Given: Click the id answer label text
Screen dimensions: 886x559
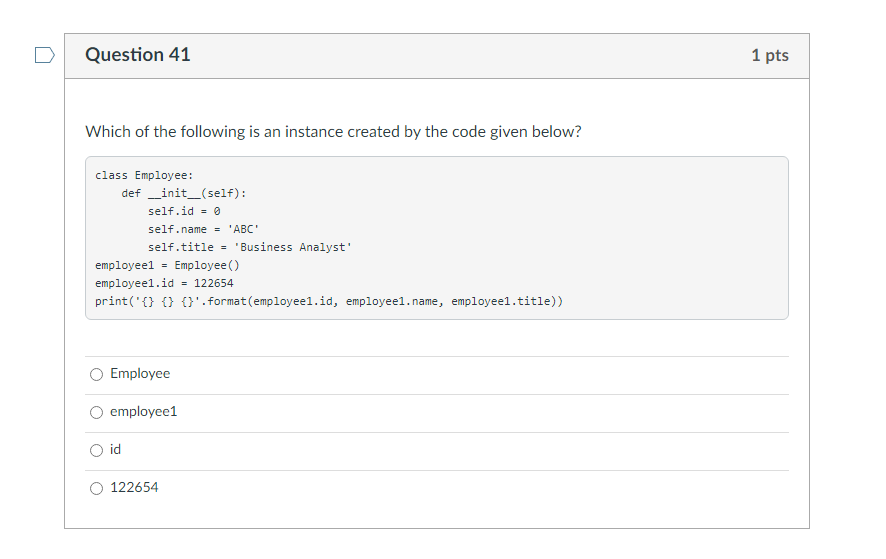Looking at the screenshot, I should pos(116,449).
